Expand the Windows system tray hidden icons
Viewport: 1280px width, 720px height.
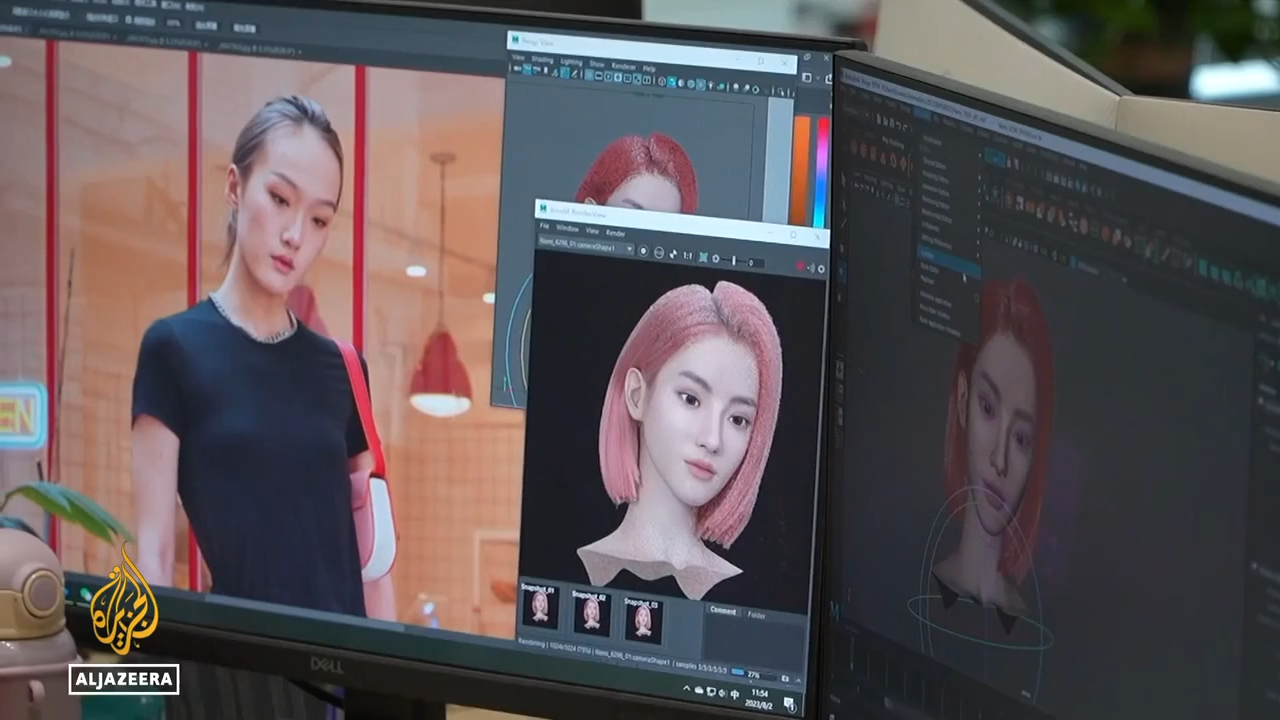688,690
